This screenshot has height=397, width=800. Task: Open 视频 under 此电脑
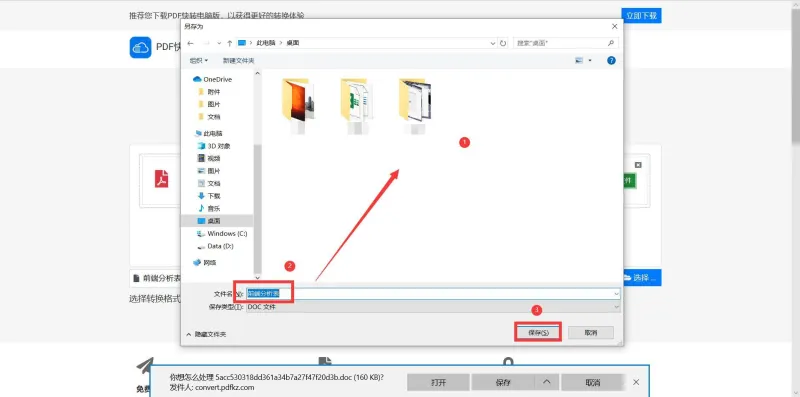point(209,158)
